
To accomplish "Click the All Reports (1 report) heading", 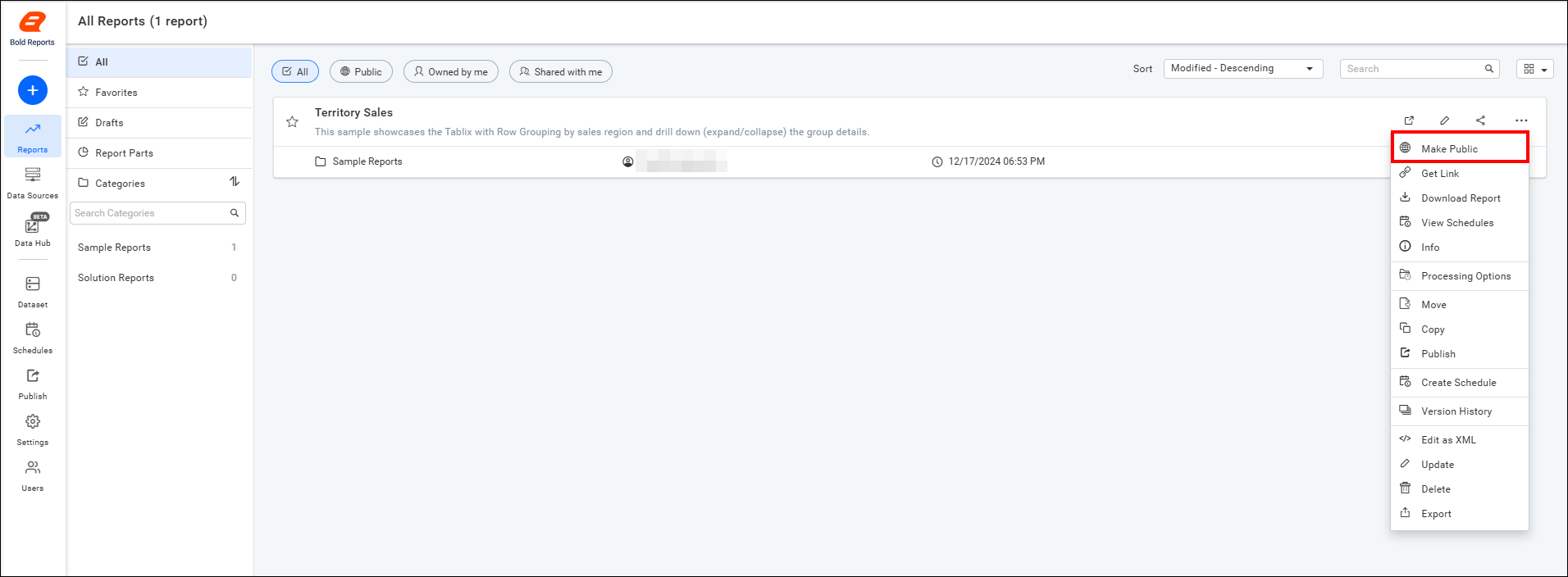I will (x=143, y=21).
